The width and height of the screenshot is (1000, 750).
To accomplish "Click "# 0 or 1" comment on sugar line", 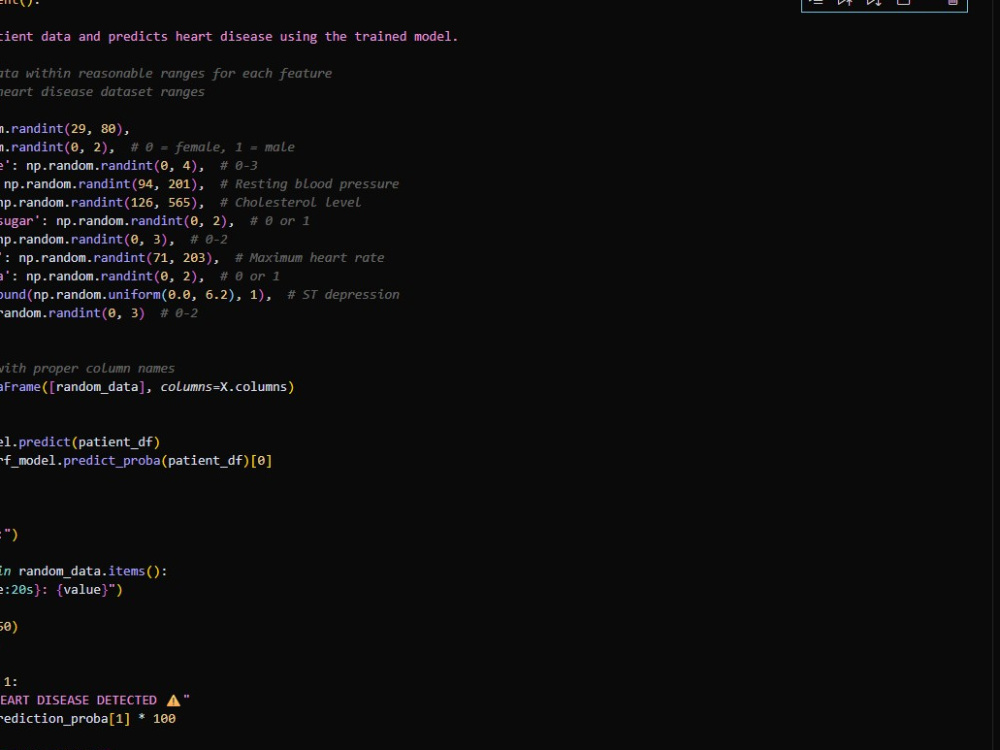I will pyautogui.click(x=279, y=221).
